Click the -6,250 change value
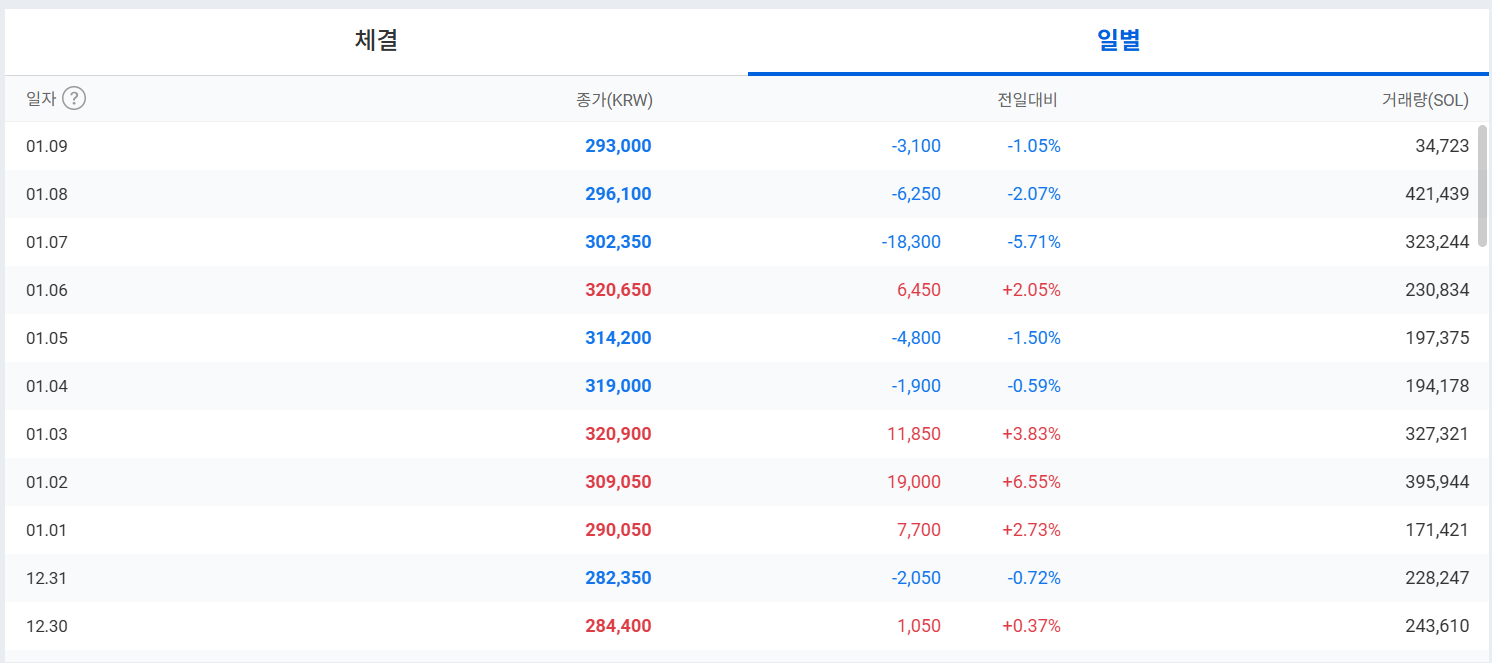Screen dimensions: 1492x663 (x=916, y=194)
